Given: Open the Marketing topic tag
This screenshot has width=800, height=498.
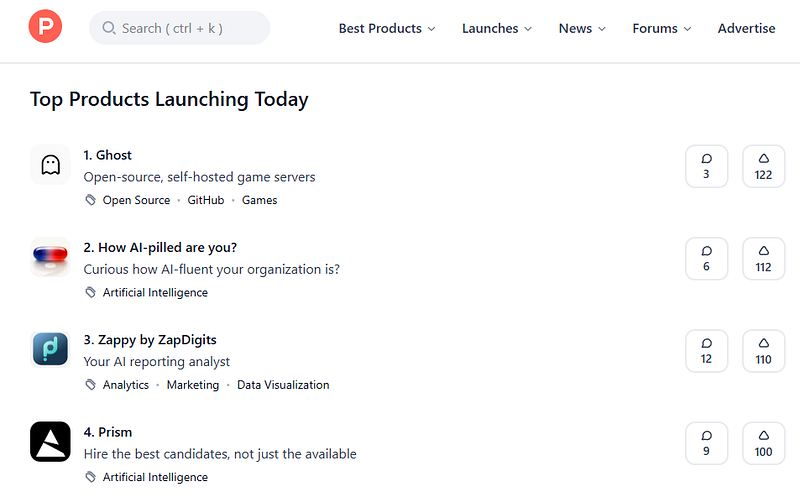Looking at the screenshot, I should point(193,385).
